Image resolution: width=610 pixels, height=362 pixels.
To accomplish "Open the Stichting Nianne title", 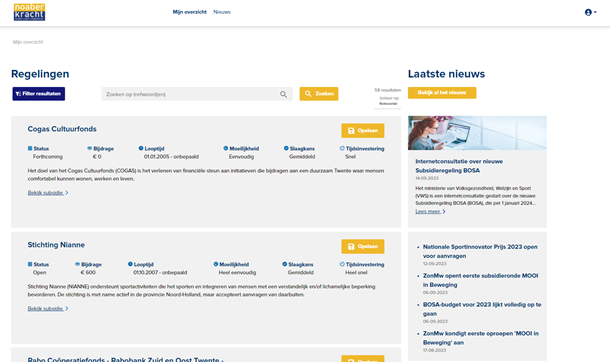I will [x=56, y=245].
